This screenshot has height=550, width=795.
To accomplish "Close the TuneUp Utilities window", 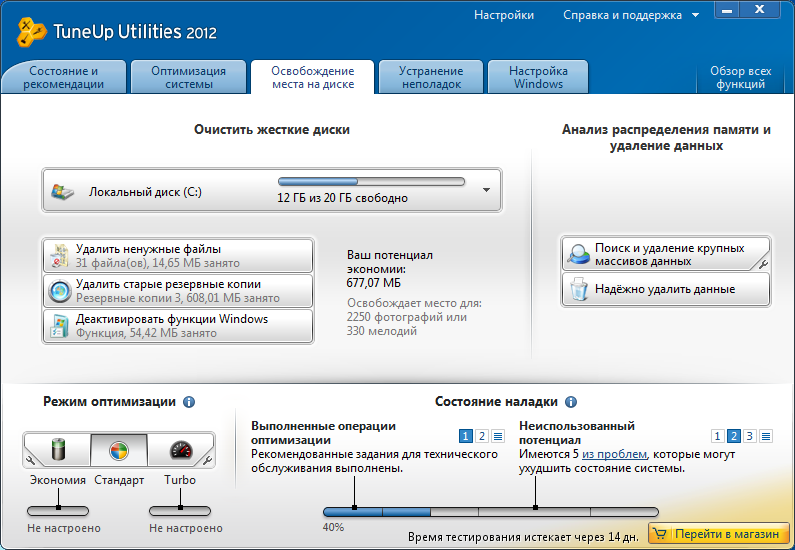I will (x=760, y=11).
